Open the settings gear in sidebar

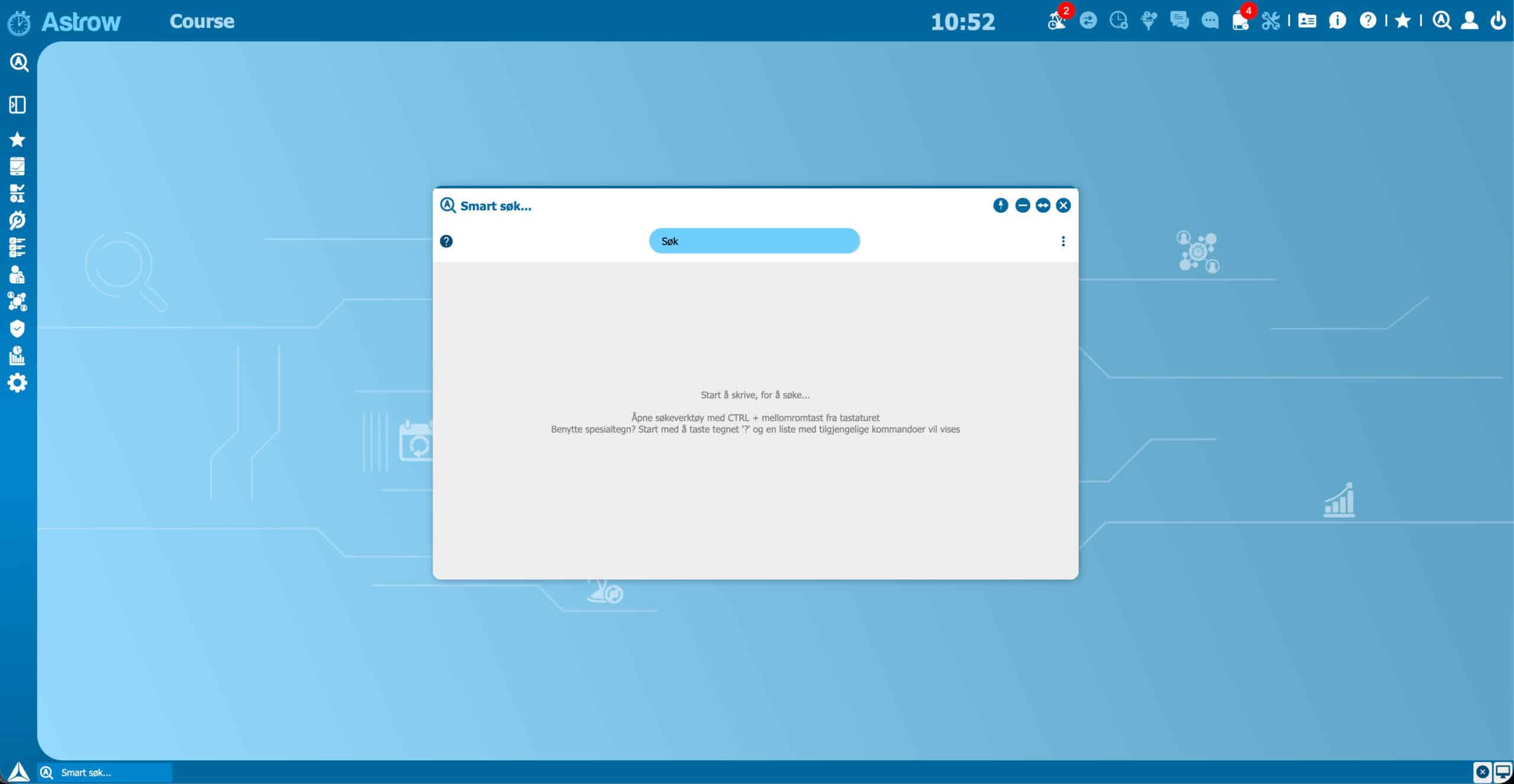click(x=17, y=383)
